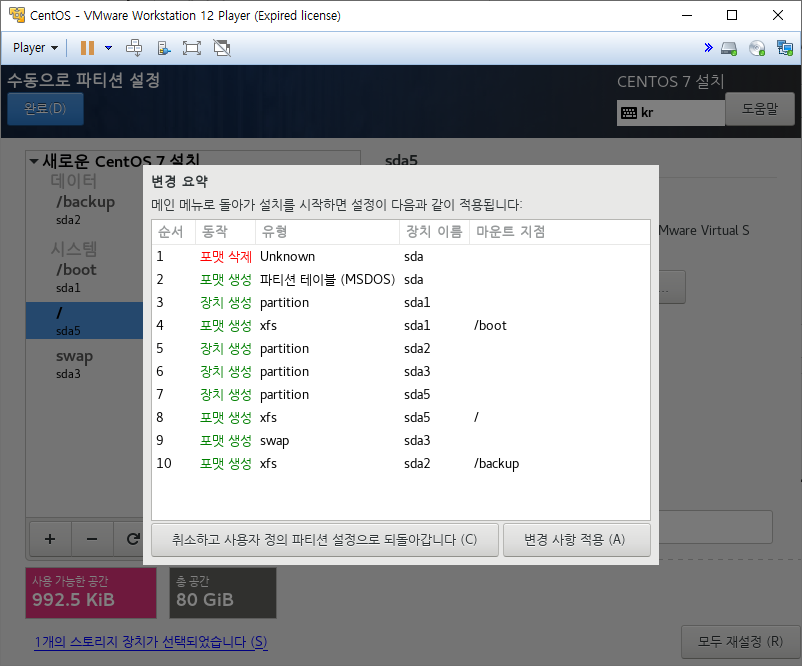Minimize the VMware Player window

[x=687, y=15]
